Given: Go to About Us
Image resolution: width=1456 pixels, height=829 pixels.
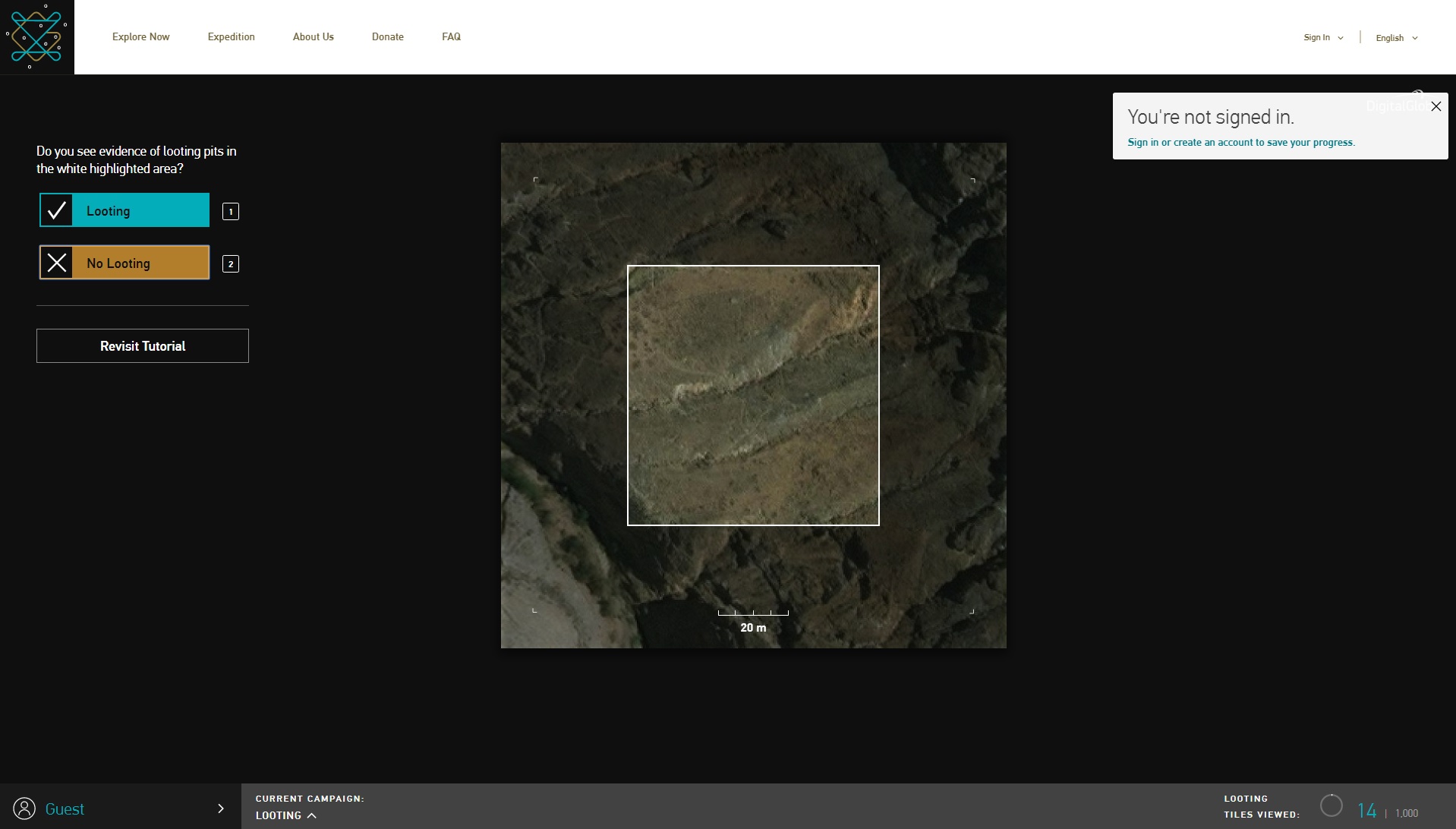Looking at the screenshot, I should [313, 36].
